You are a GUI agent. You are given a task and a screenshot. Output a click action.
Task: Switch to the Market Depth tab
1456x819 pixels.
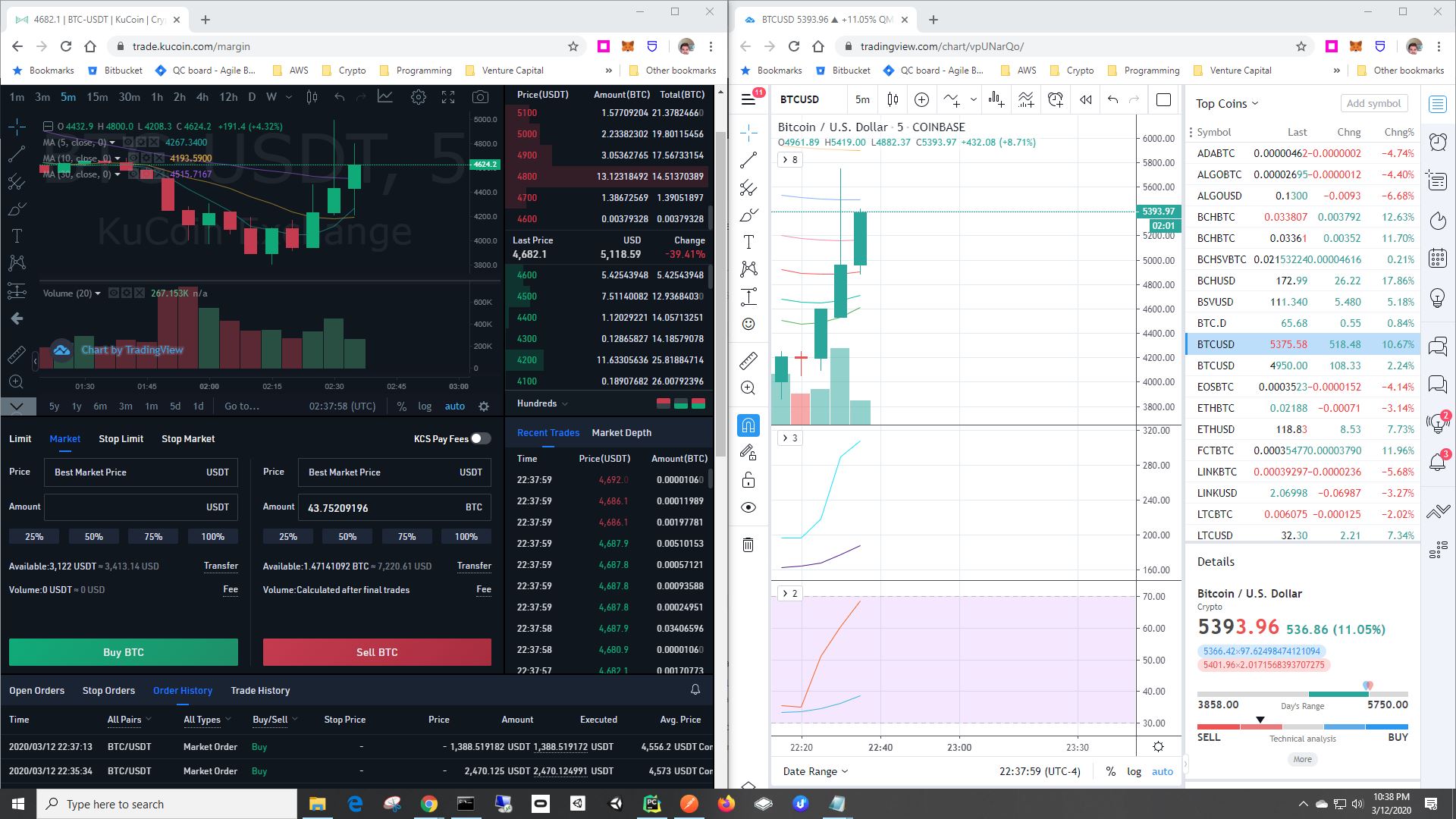[x=621, y=432]
